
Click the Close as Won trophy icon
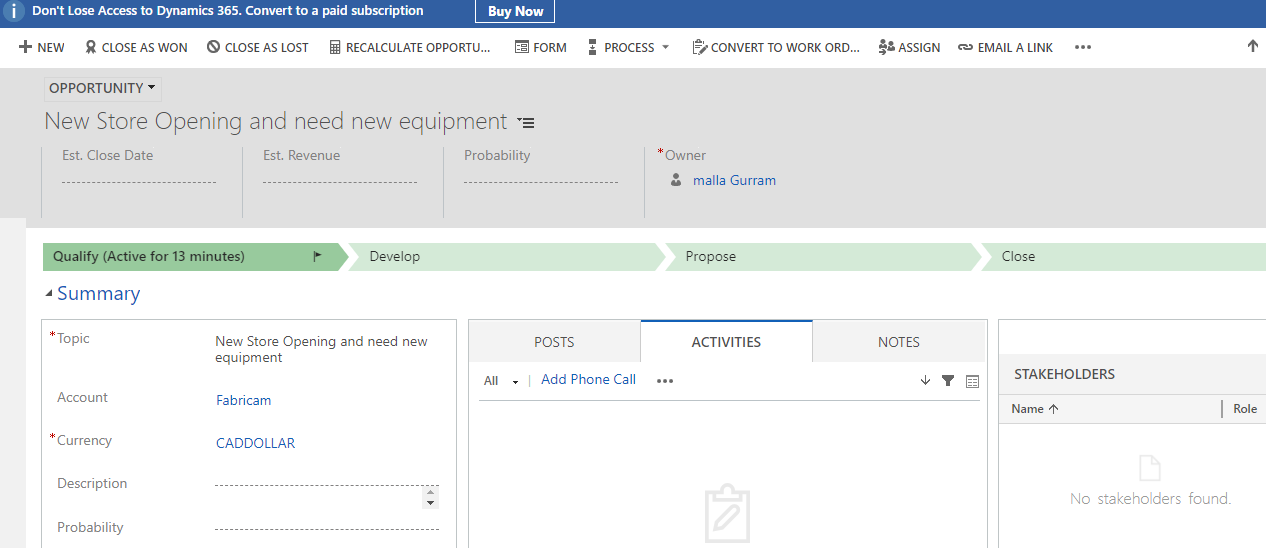[x=91, y=47]
